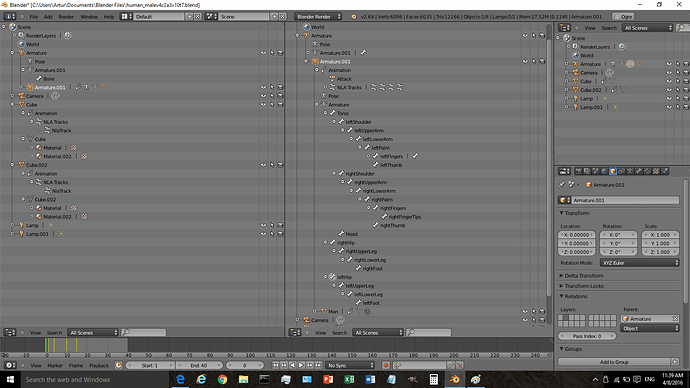Open the Rotation Mode XYZ Euler dropdown
690x388 pixels.
pos(639,263)
